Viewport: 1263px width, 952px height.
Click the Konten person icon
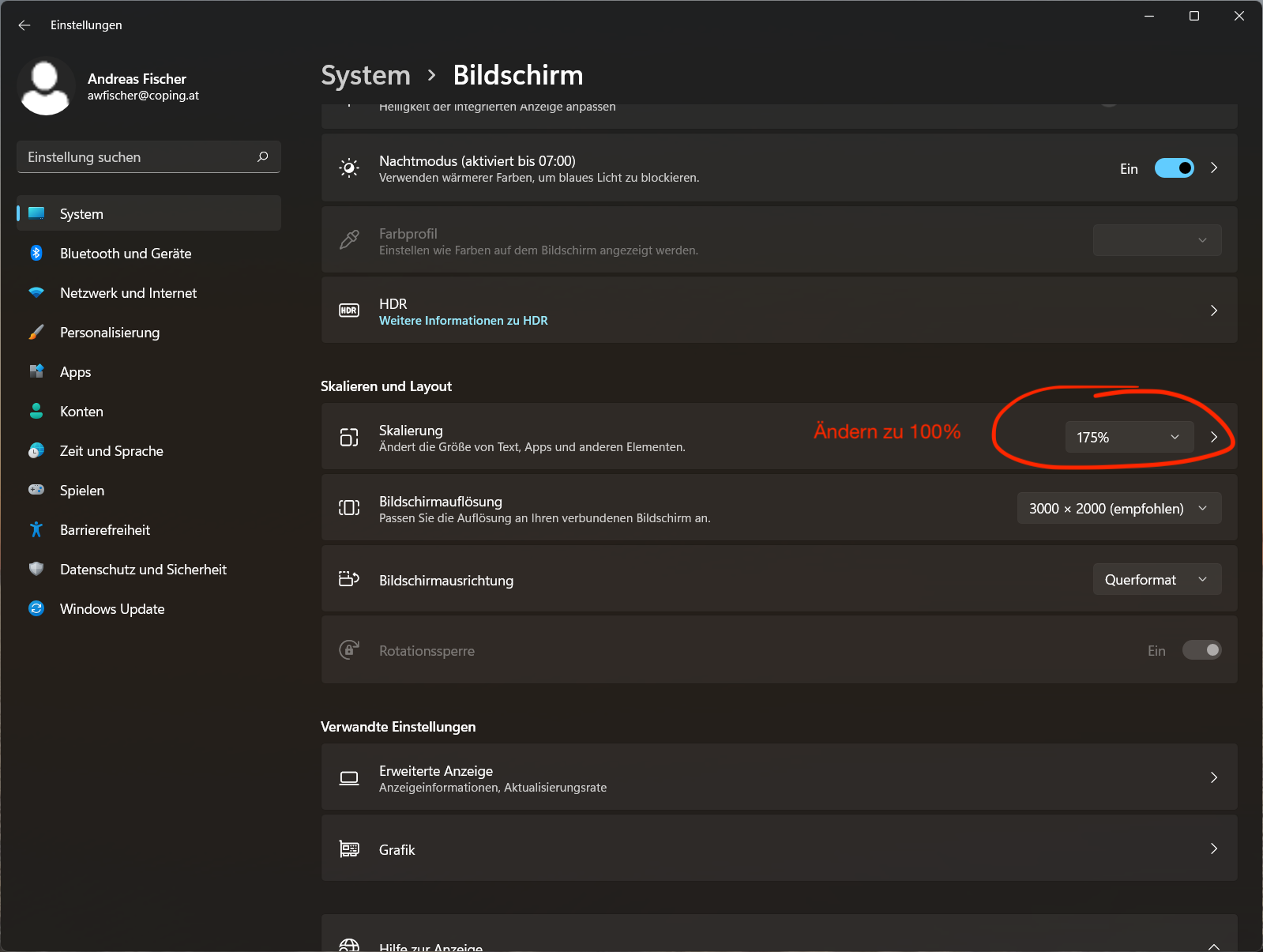click(36, 411)
